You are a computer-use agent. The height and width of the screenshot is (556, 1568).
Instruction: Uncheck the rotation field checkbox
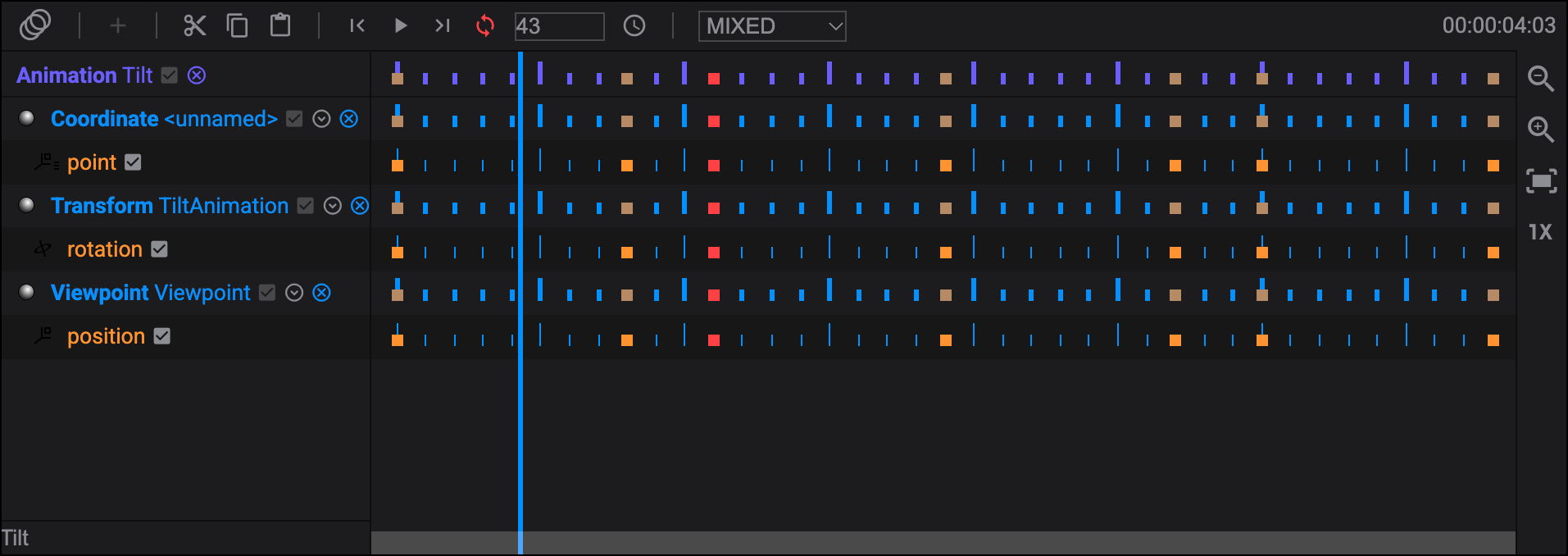click(x=160, y=249)
